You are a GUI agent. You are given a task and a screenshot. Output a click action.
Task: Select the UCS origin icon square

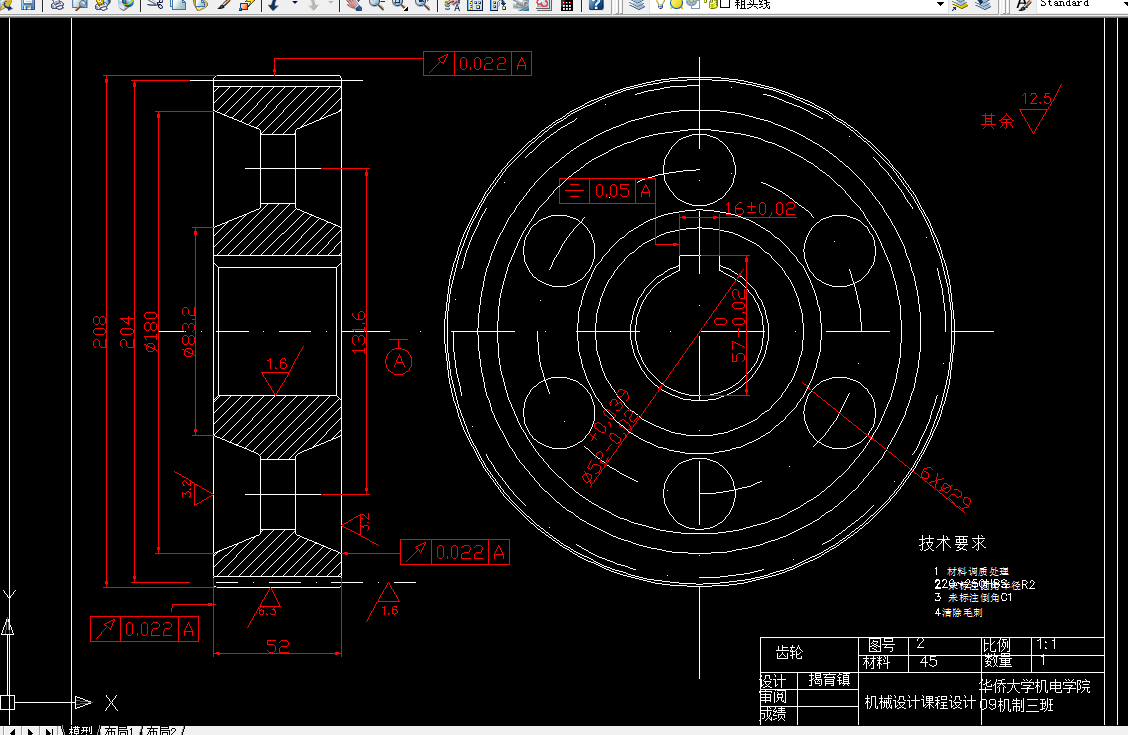tap(7, 703)
